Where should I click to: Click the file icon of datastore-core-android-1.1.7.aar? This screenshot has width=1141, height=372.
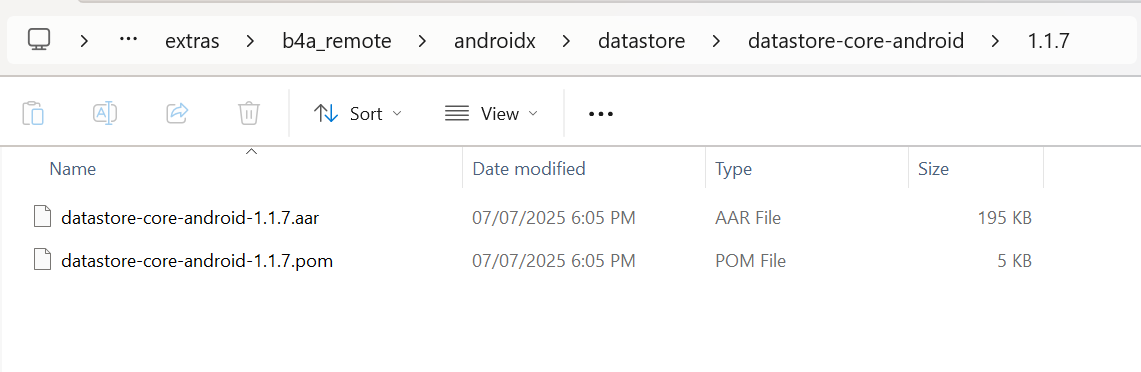[x=43, y=217]
